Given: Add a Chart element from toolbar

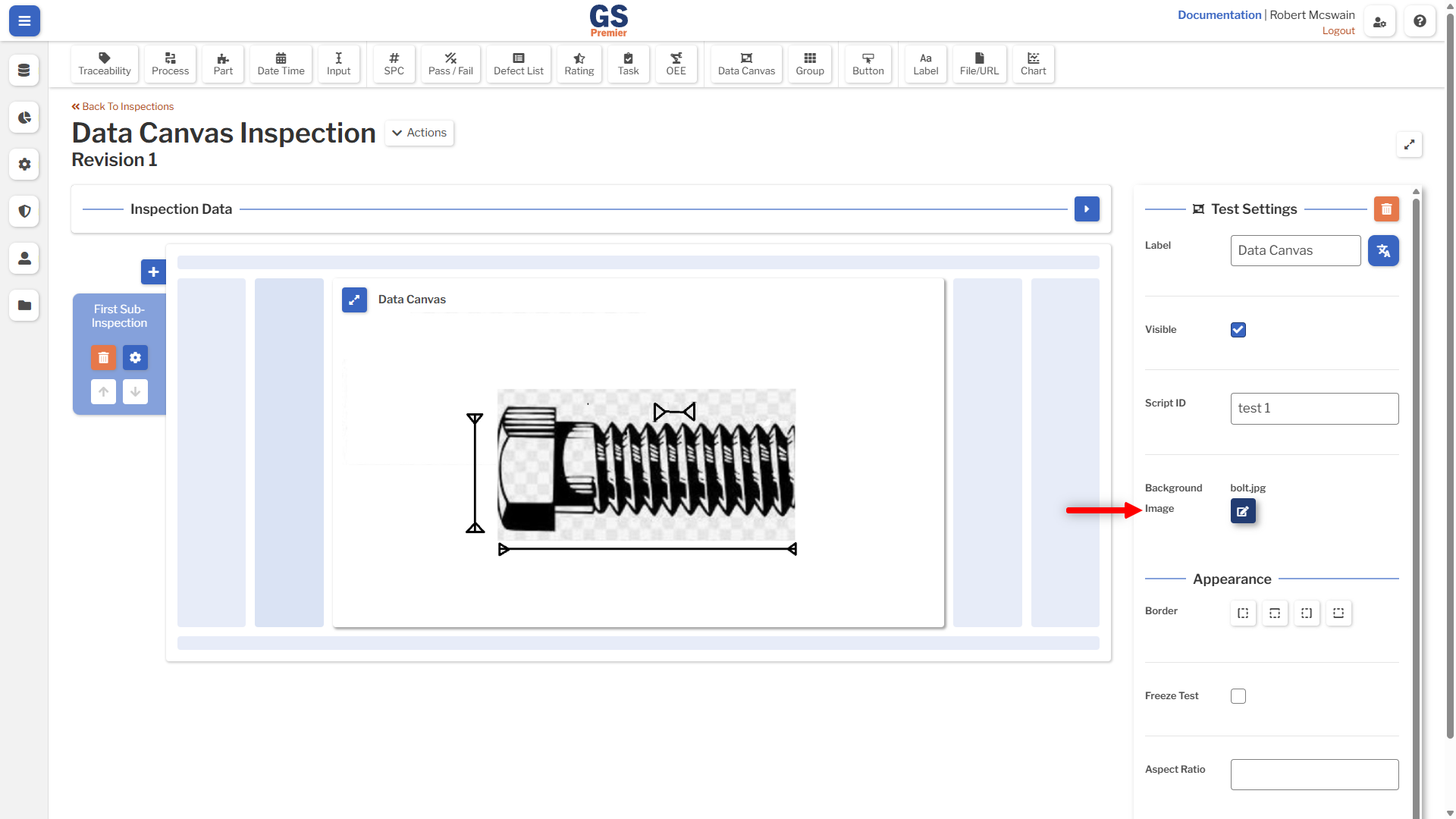Looking at the screenshot, I should [1033, 64].
